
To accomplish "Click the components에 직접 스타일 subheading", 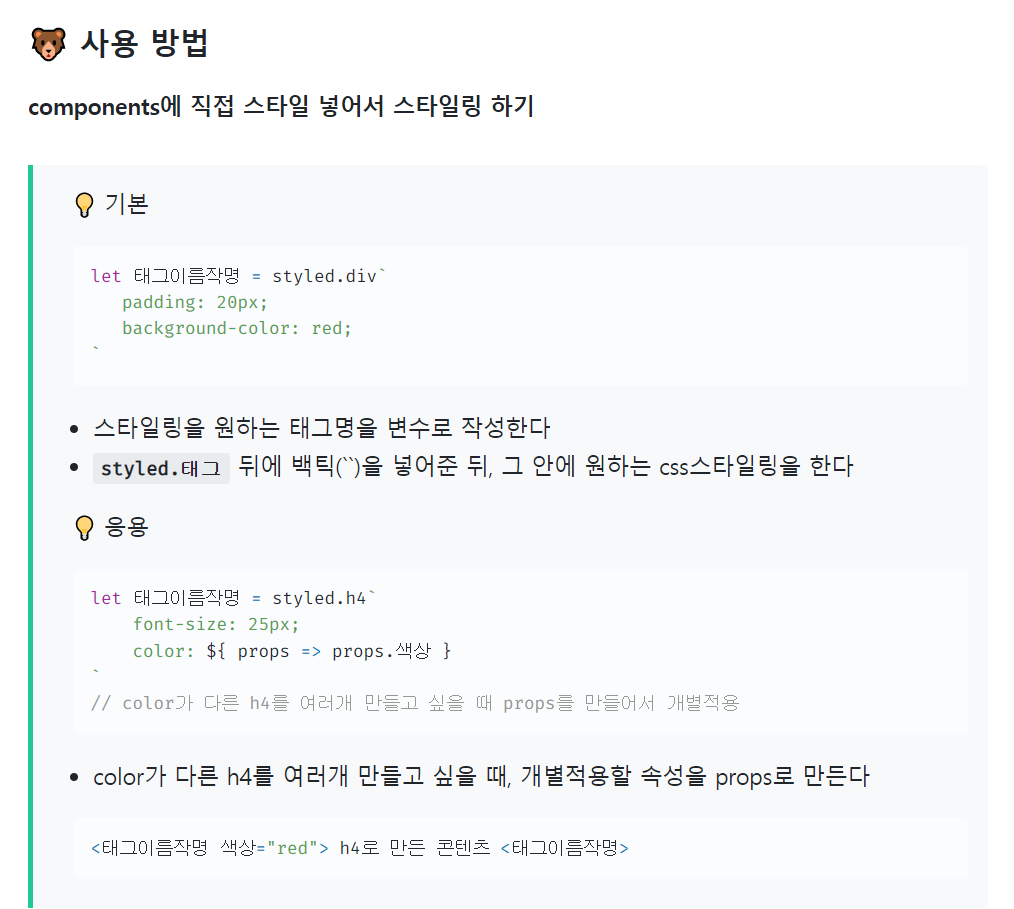I will coord(281,106).
